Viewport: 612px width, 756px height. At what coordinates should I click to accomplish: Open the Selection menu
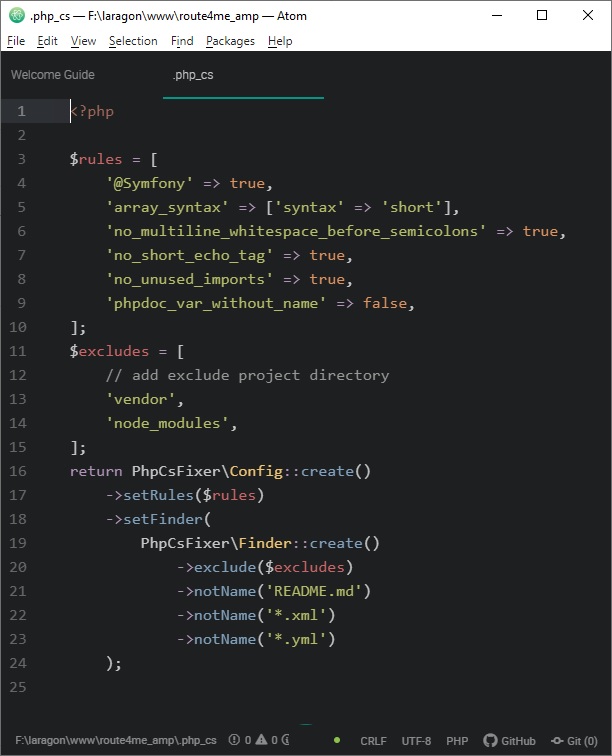[133, 41]
